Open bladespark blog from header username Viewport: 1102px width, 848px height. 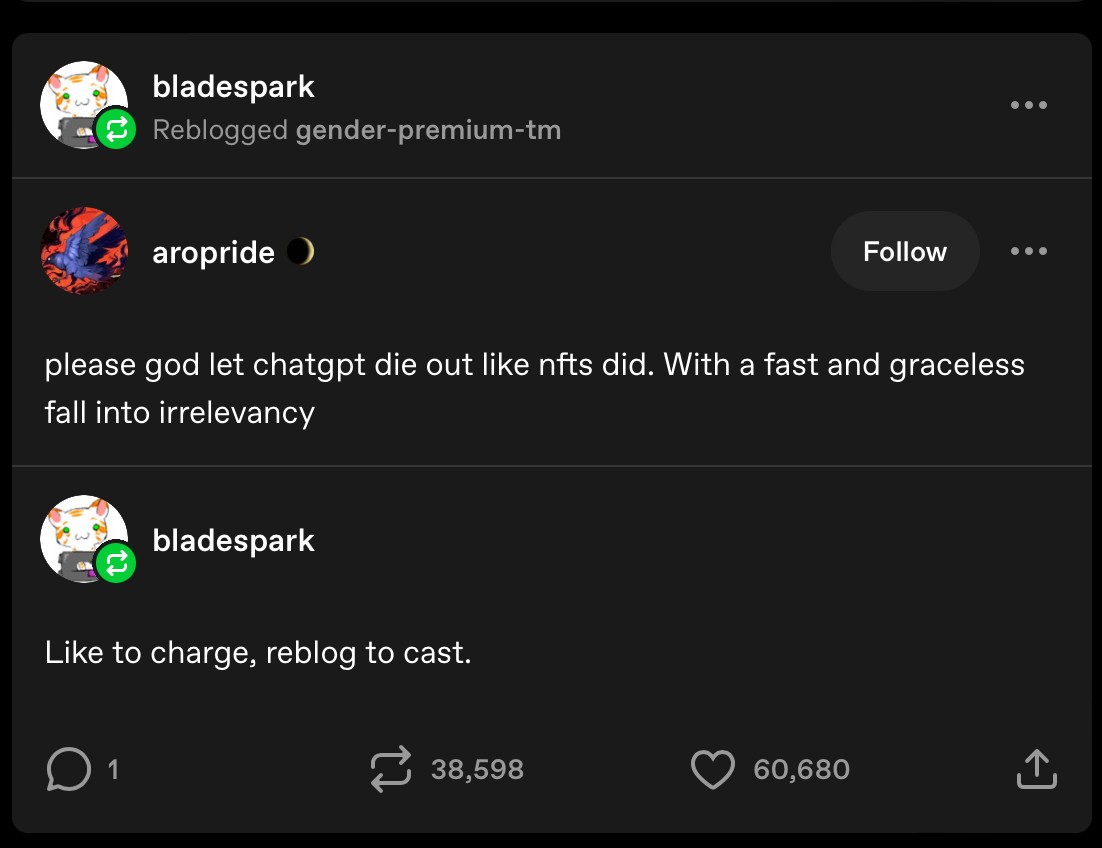(233, 87)
